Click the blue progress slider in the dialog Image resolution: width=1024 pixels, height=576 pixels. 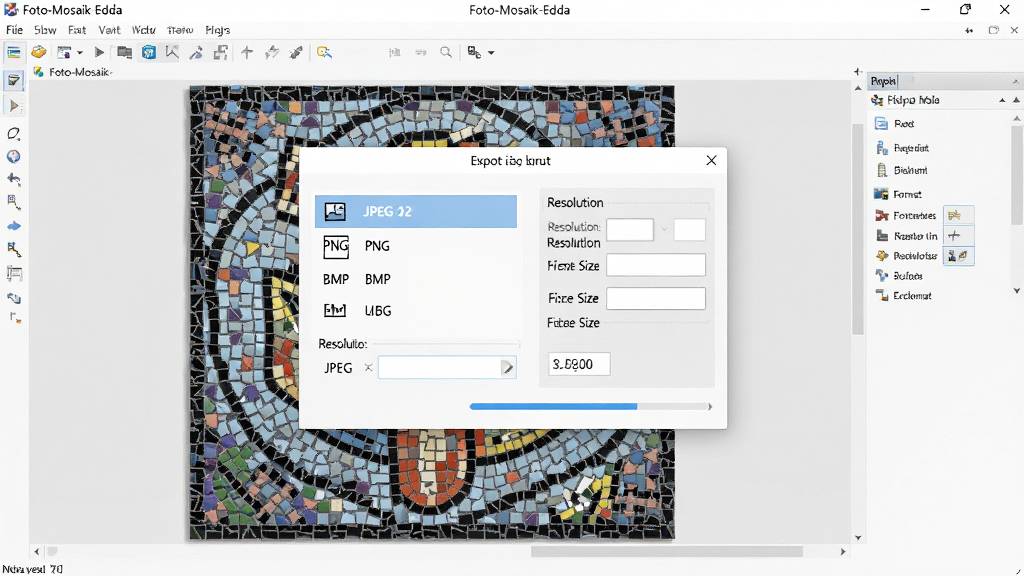588,407
